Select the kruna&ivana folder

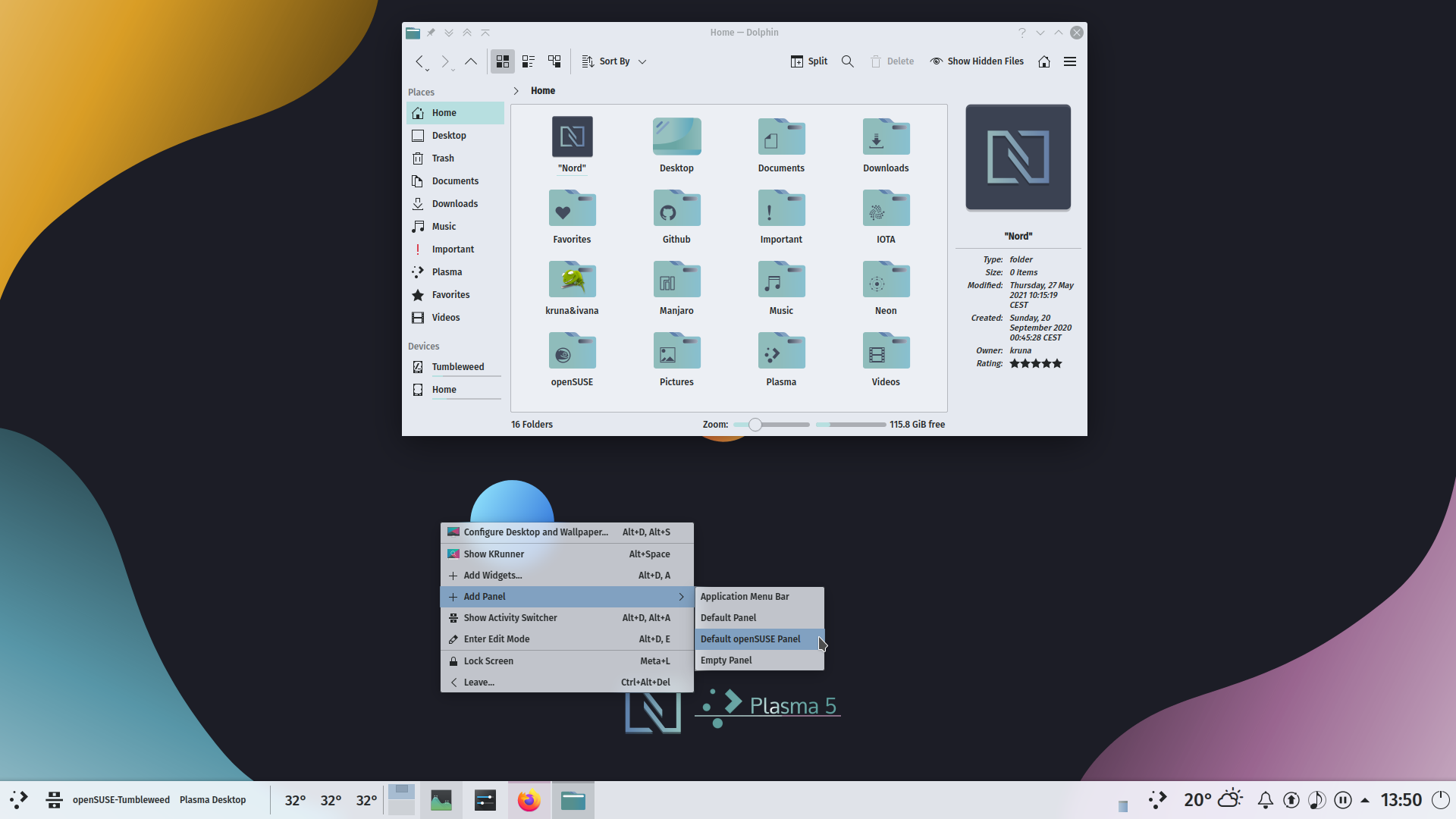pos(572,288)
